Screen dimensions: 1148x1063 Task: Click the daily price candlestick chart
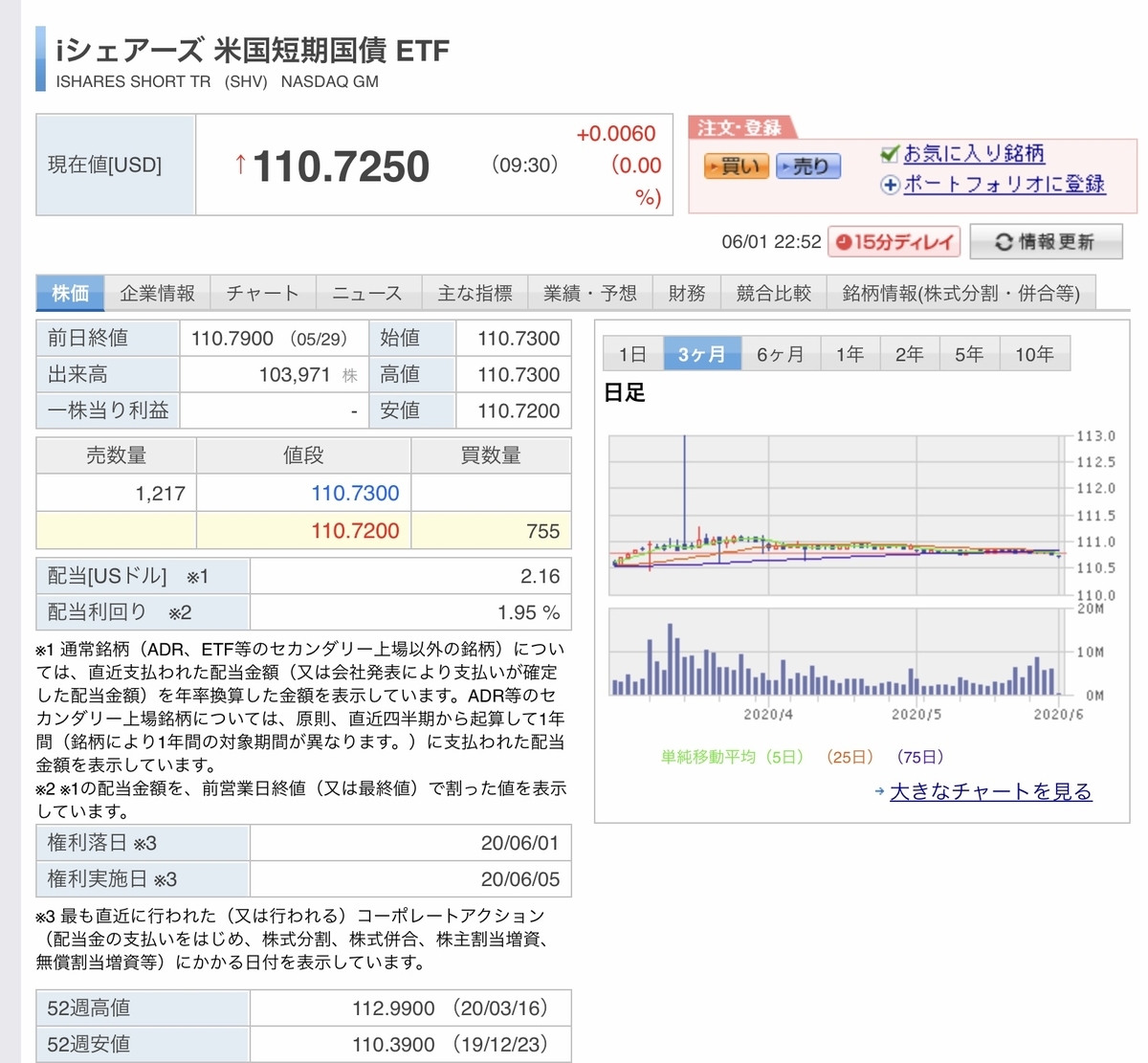pyautogui.click(x=838, y=515)
